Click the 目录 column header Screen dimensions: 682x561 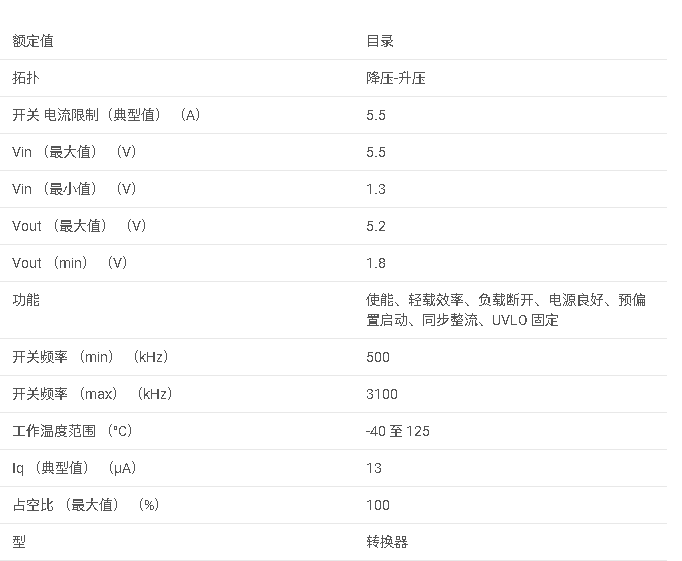tap(380, 41)
